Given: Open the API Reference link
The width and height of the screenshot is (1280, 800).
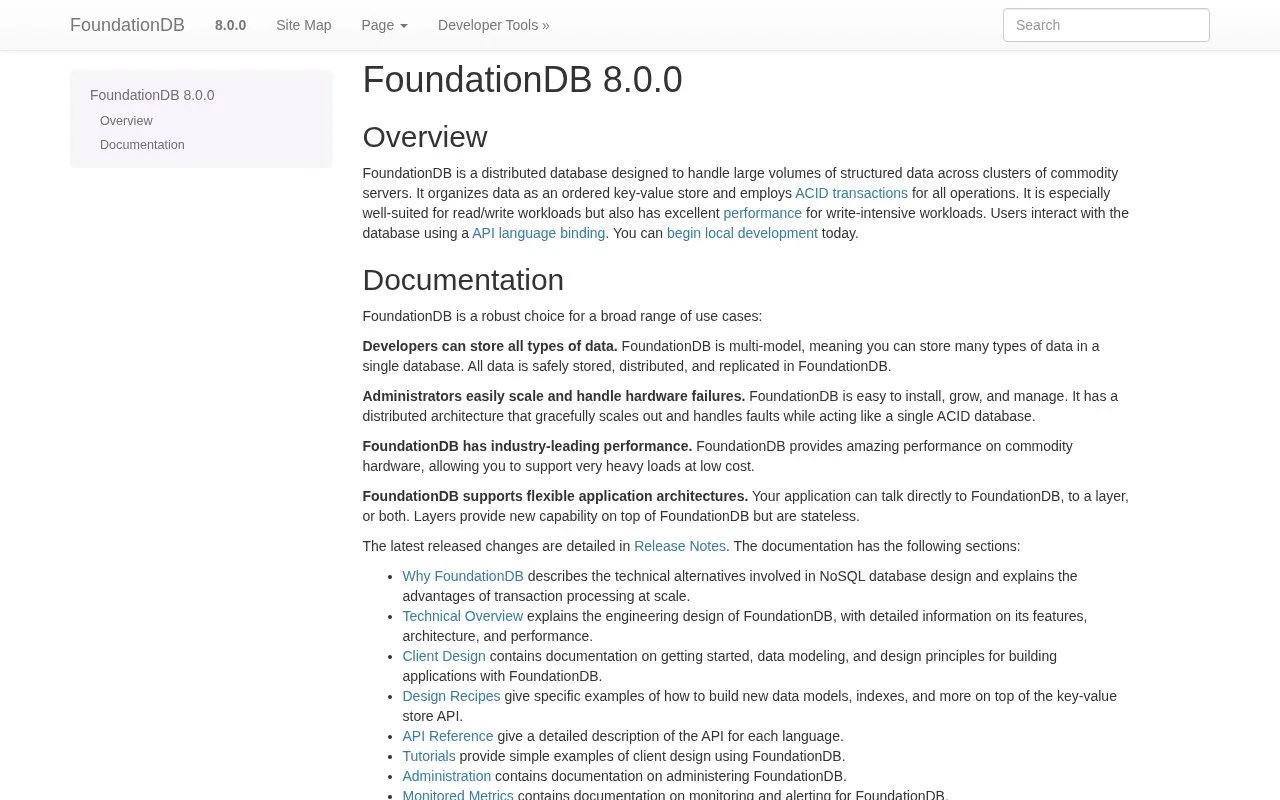Looking at the screenshot, I should pyautogui.click(x=448, y=736).
